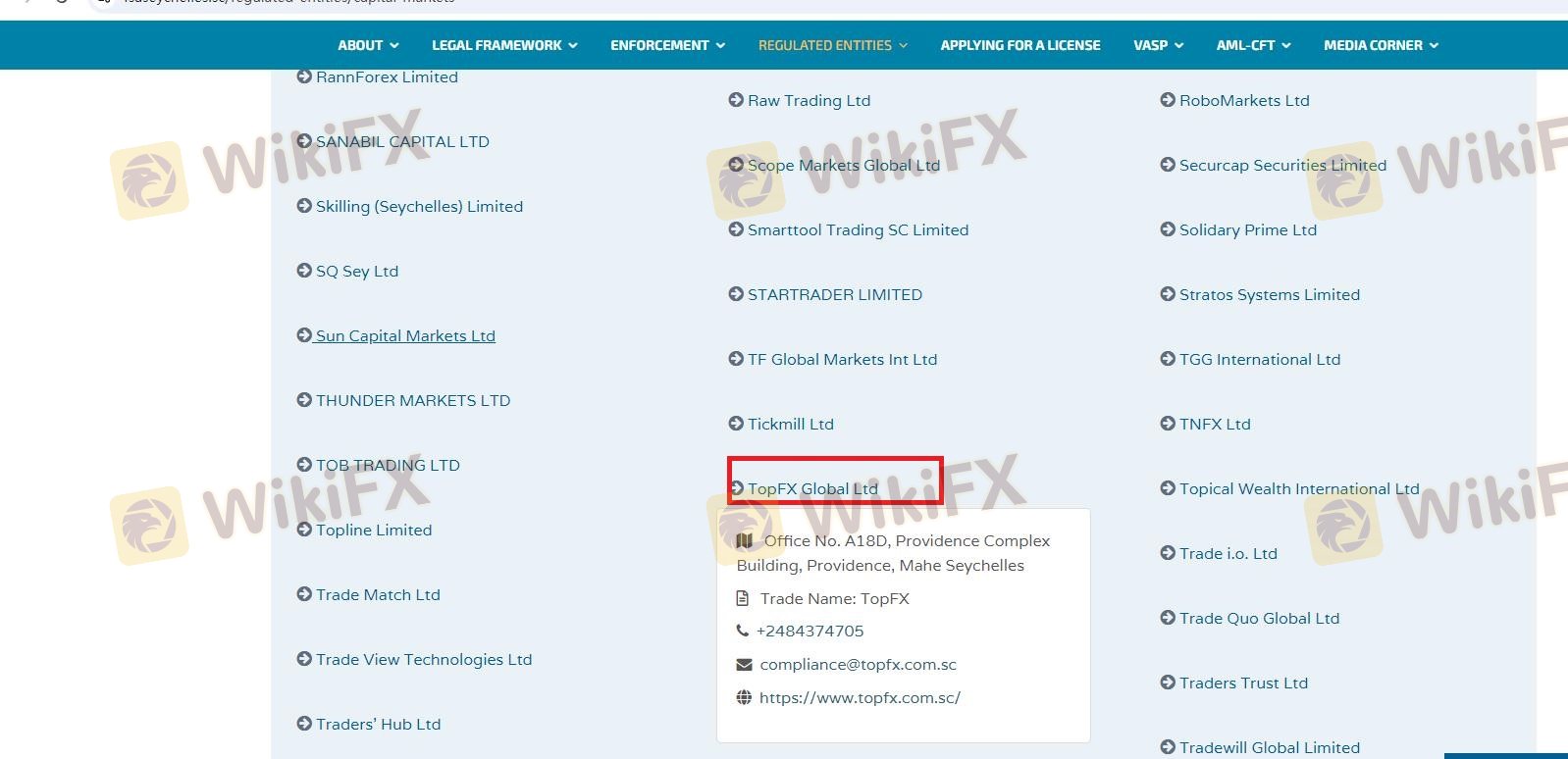Select the Topline Limited entity name

374,530
